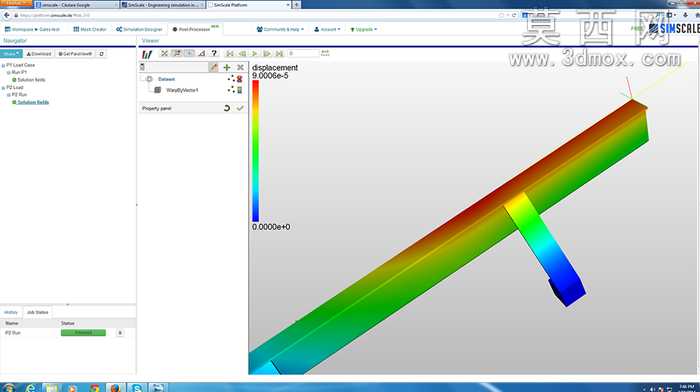
Task: Jump to last animation frame
Action: coord(279,54)
